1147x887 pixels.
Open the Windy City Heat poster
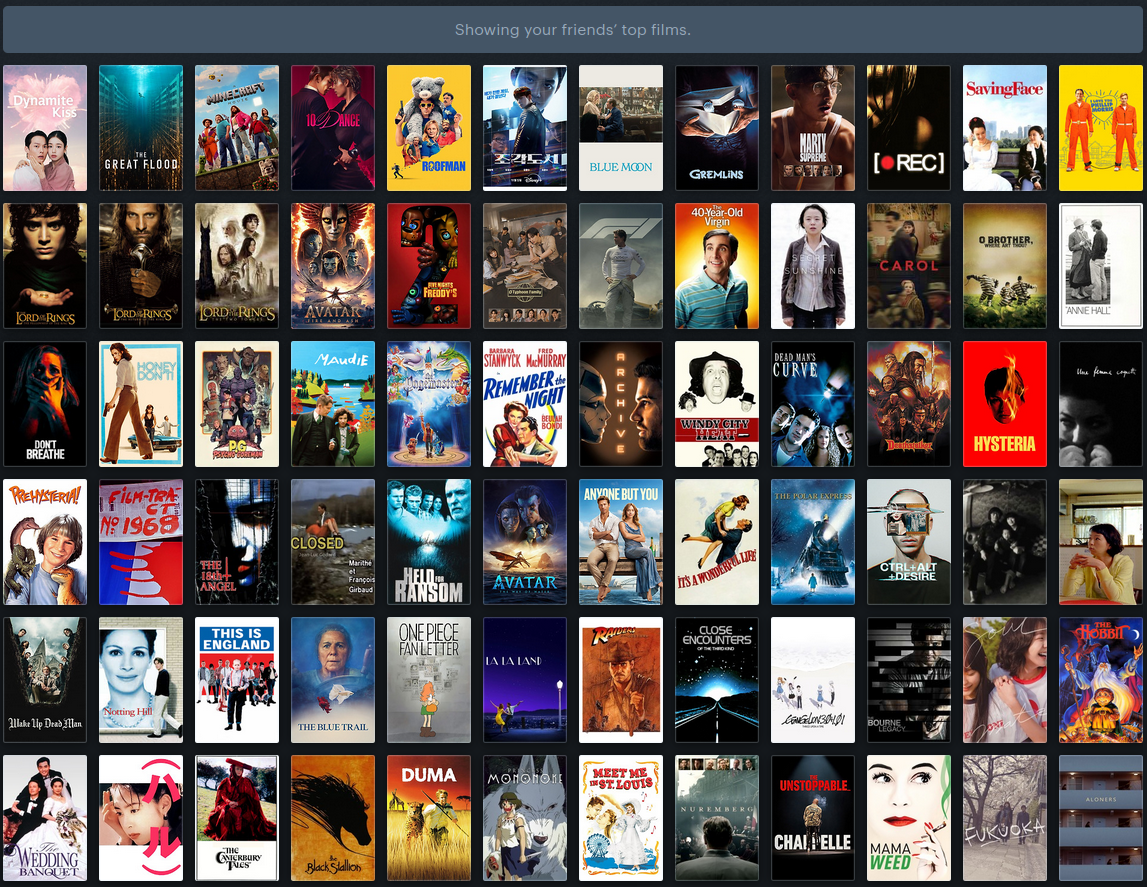(x=717, y=404)
